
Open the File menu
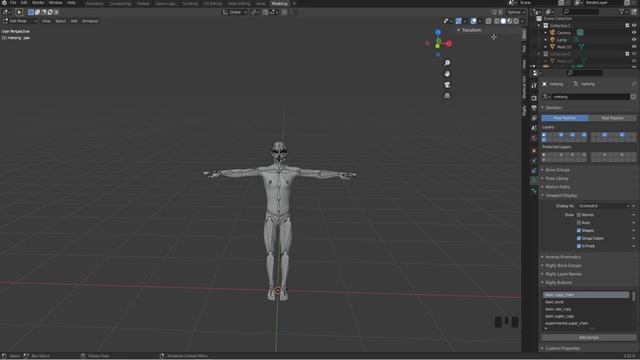[x=13, y=3]
